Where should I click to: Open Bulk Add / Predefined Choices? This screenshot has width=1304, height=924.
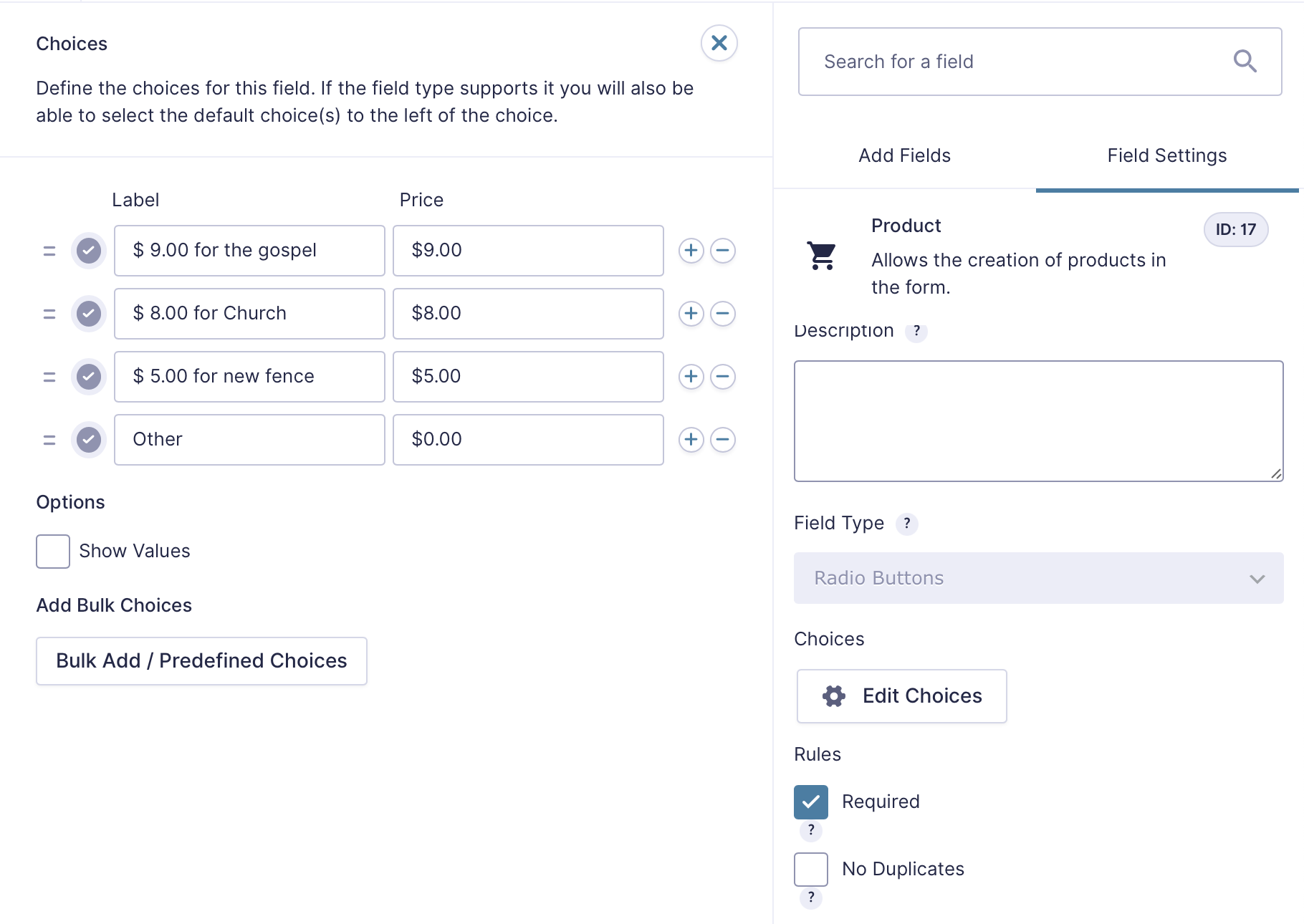point(201,661)
